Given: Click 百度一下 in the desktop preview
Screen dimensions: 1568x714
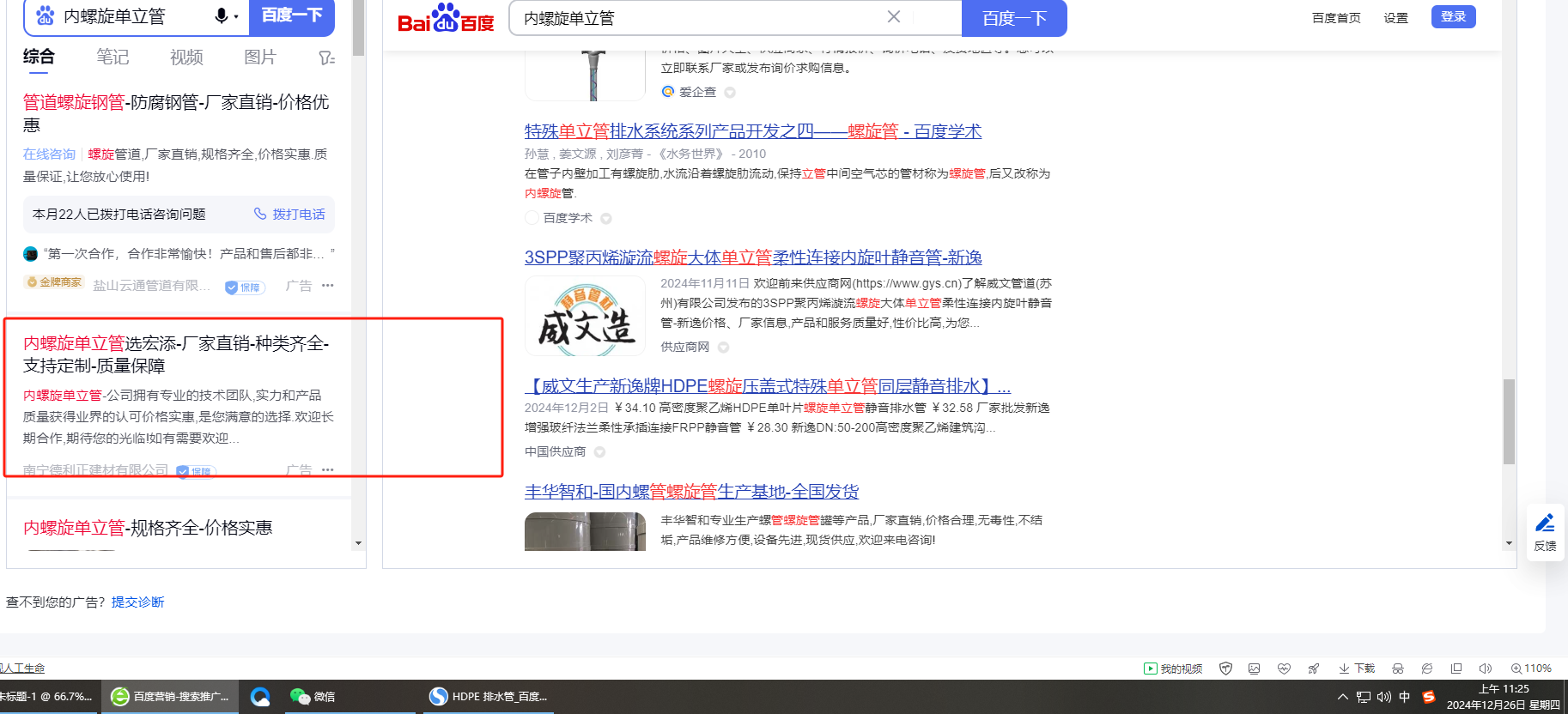Looking at the screenshot, I should pyautogui.click(x=1014, y=18).
